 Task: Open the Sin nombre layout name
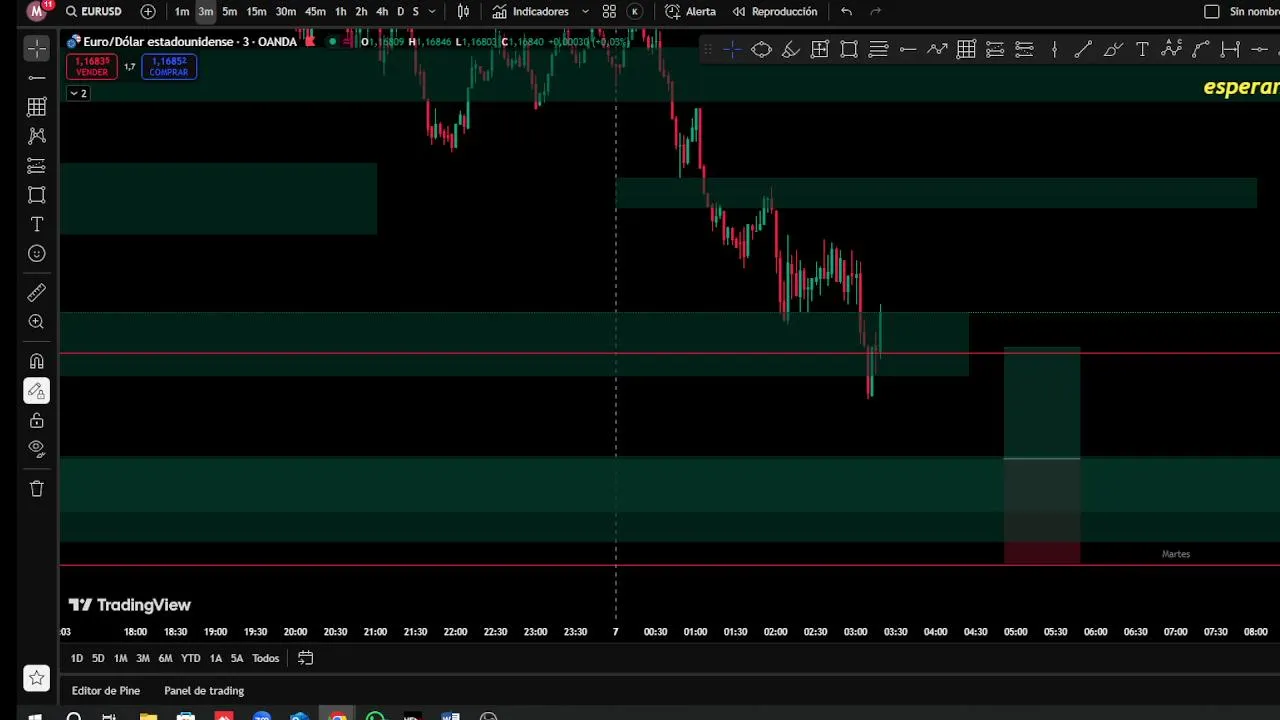point(1254,12)
